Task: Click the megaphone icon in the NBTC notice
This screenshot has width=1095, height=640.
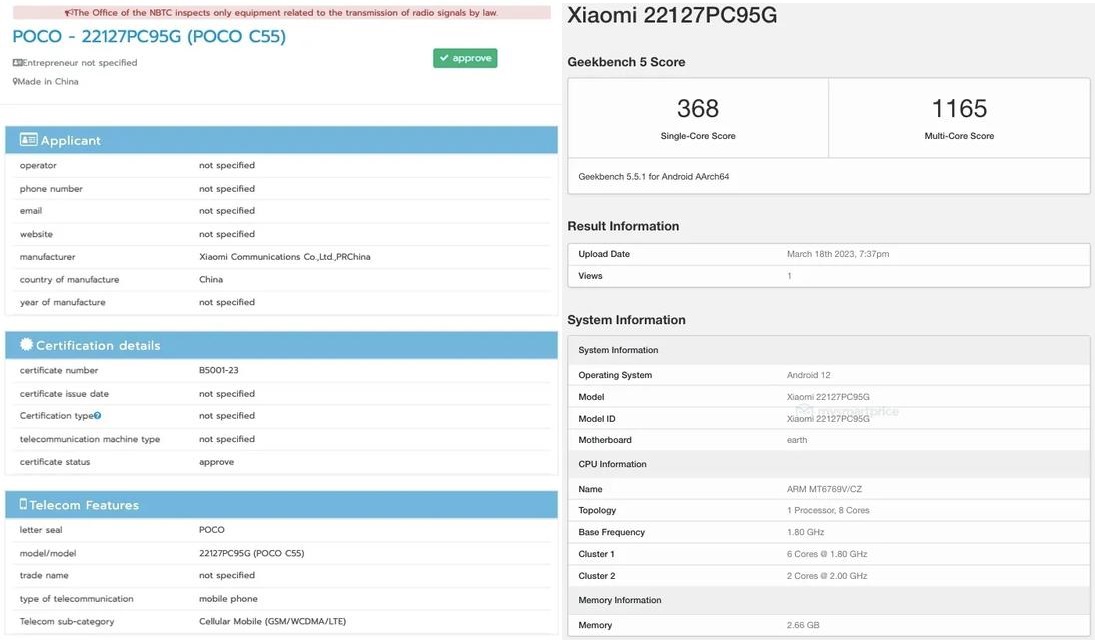Action: tap(68, 13)
